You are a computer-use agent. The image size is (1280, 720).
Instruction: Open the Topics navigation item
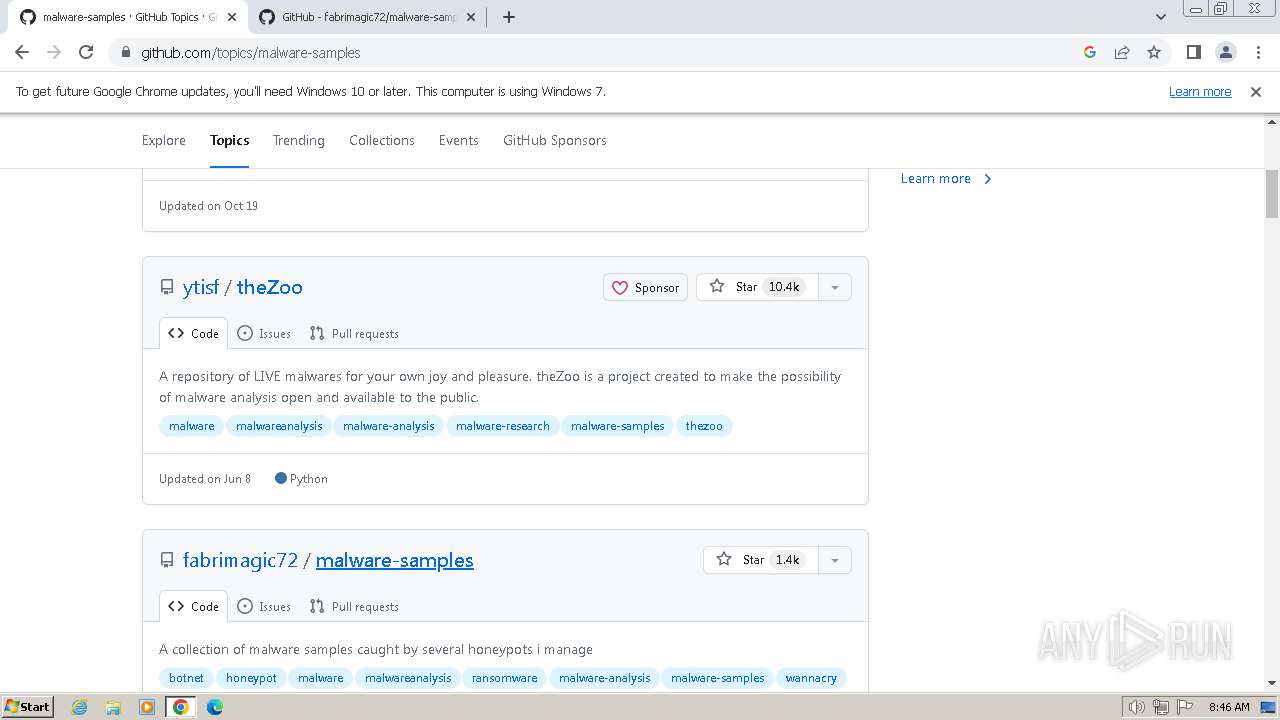coord(230,140)
